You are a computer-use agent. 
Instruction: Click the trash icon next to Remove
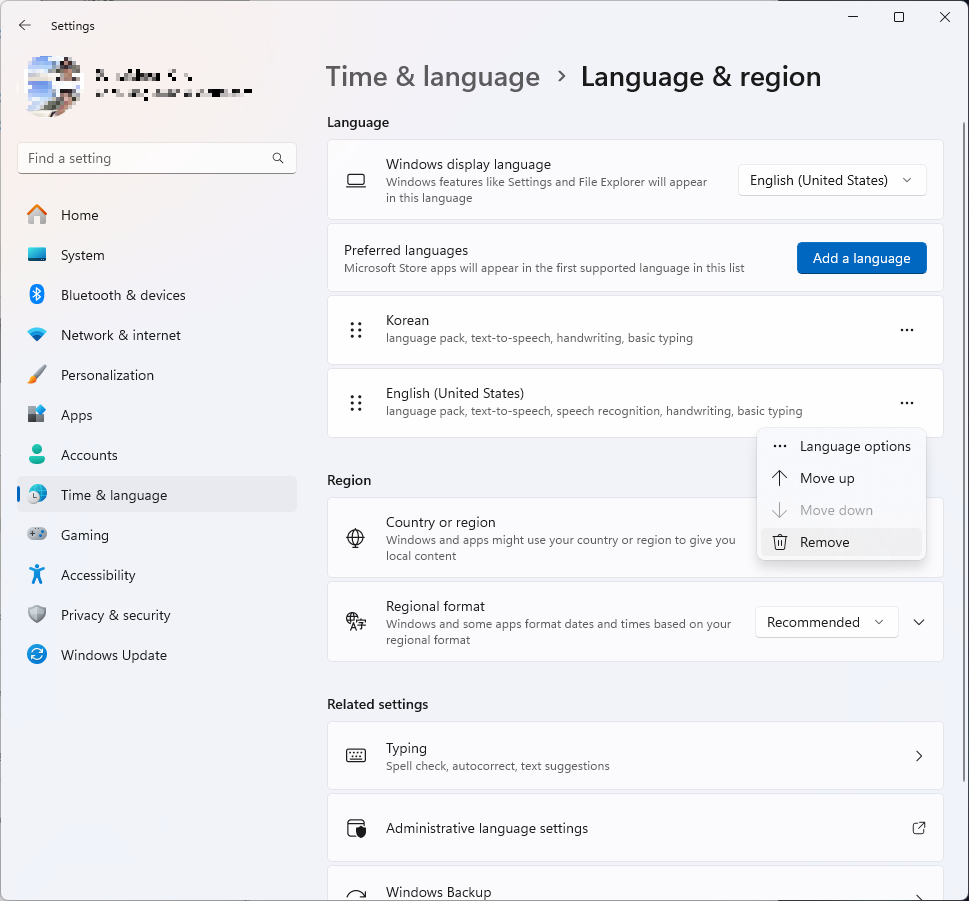(780, 542)
